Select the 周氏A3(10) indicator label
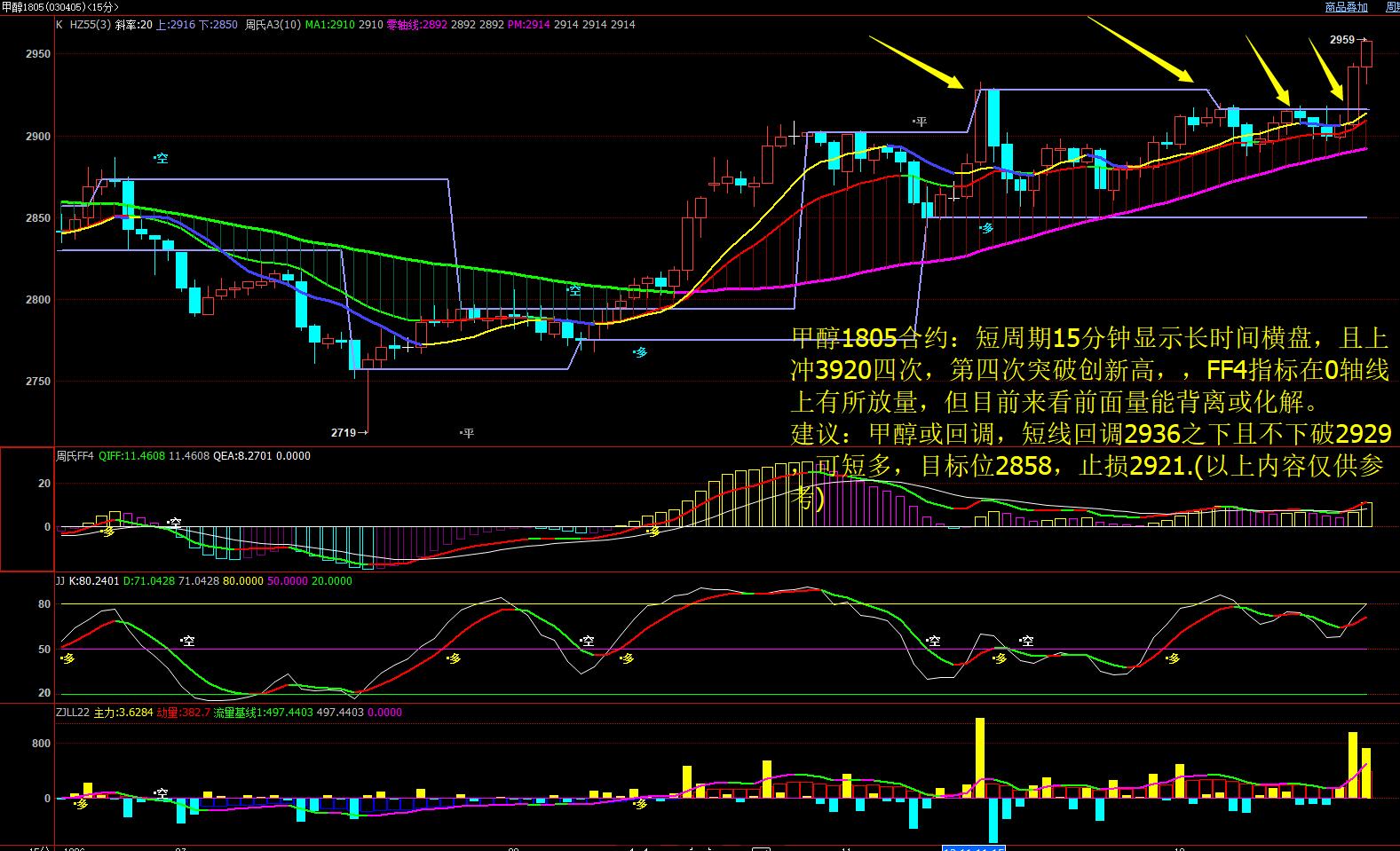The height and width of the screenshot is (851, 1400). tap(273, 25)
